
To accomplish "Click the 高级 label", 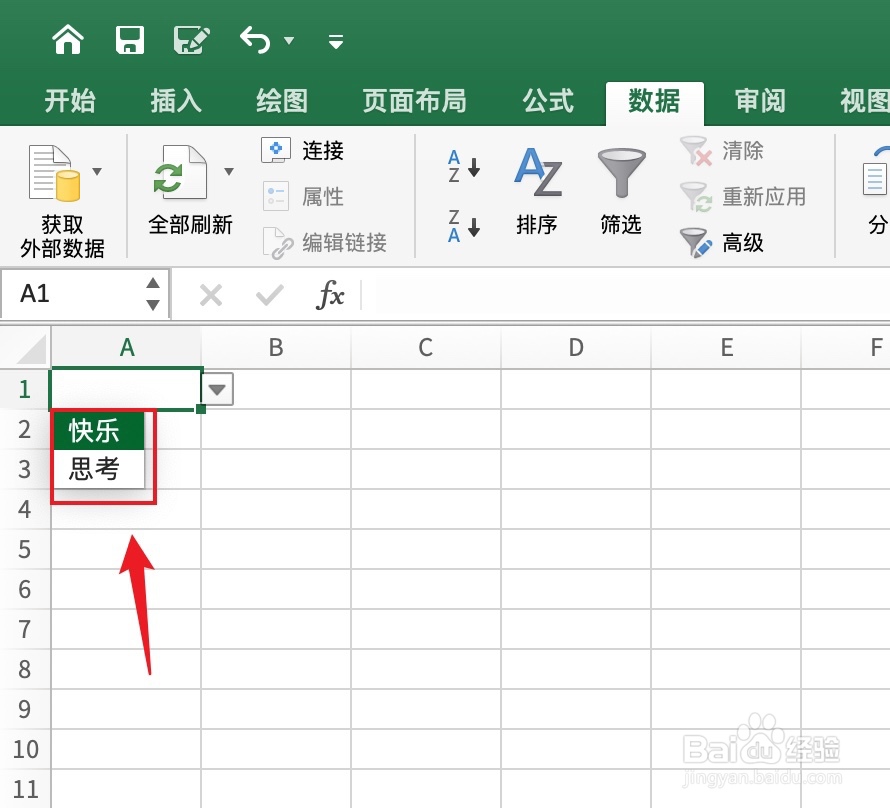I will [743, 243].
